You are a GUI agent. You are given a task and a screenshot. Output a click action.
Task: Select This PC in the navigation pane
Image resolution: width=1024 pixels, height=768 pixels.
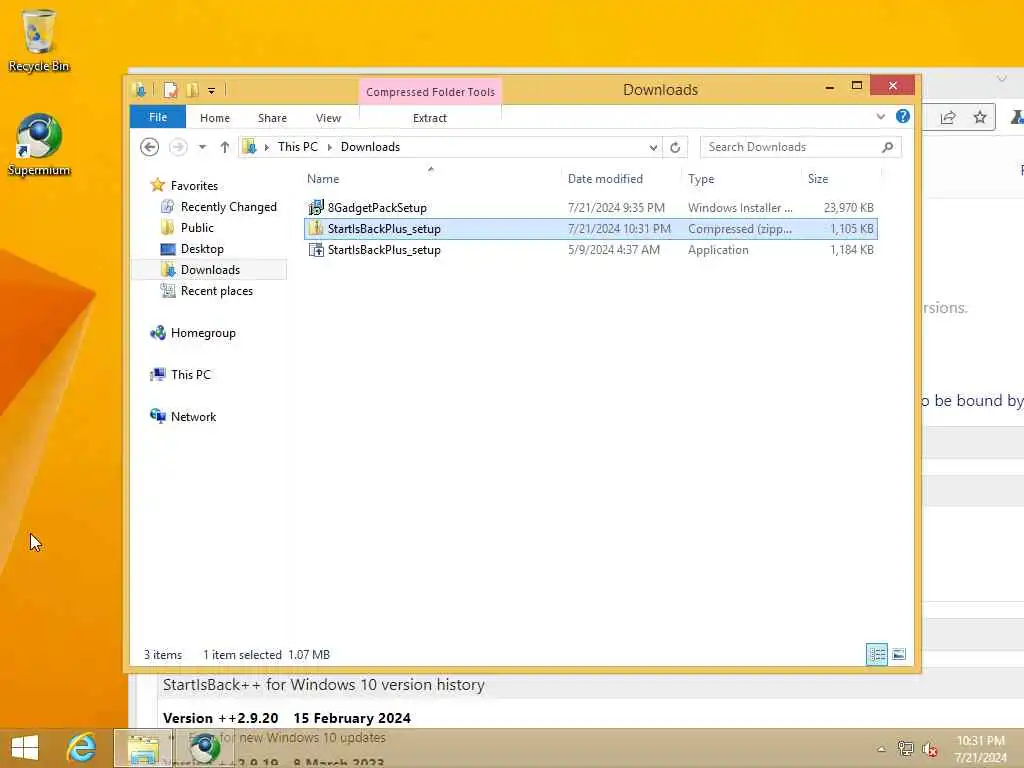[x=191, y=375]
